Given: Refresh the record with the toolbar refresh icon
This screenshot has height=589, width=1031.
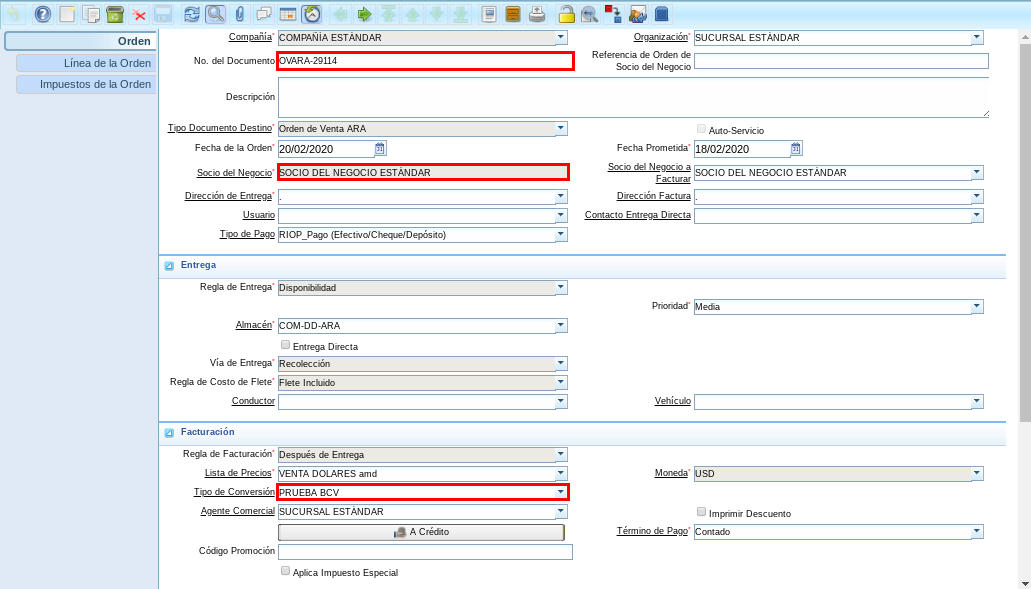Looking at the screenshot, I should coord(191,14).
